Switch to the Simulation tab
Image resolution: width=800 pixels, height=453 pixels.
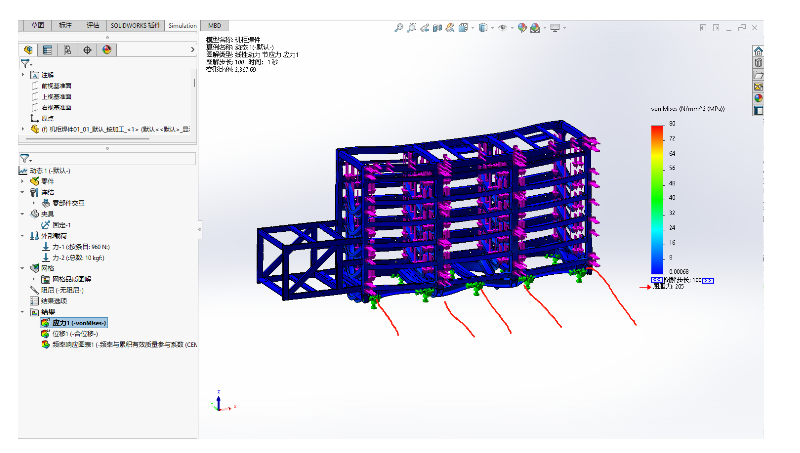182,25
